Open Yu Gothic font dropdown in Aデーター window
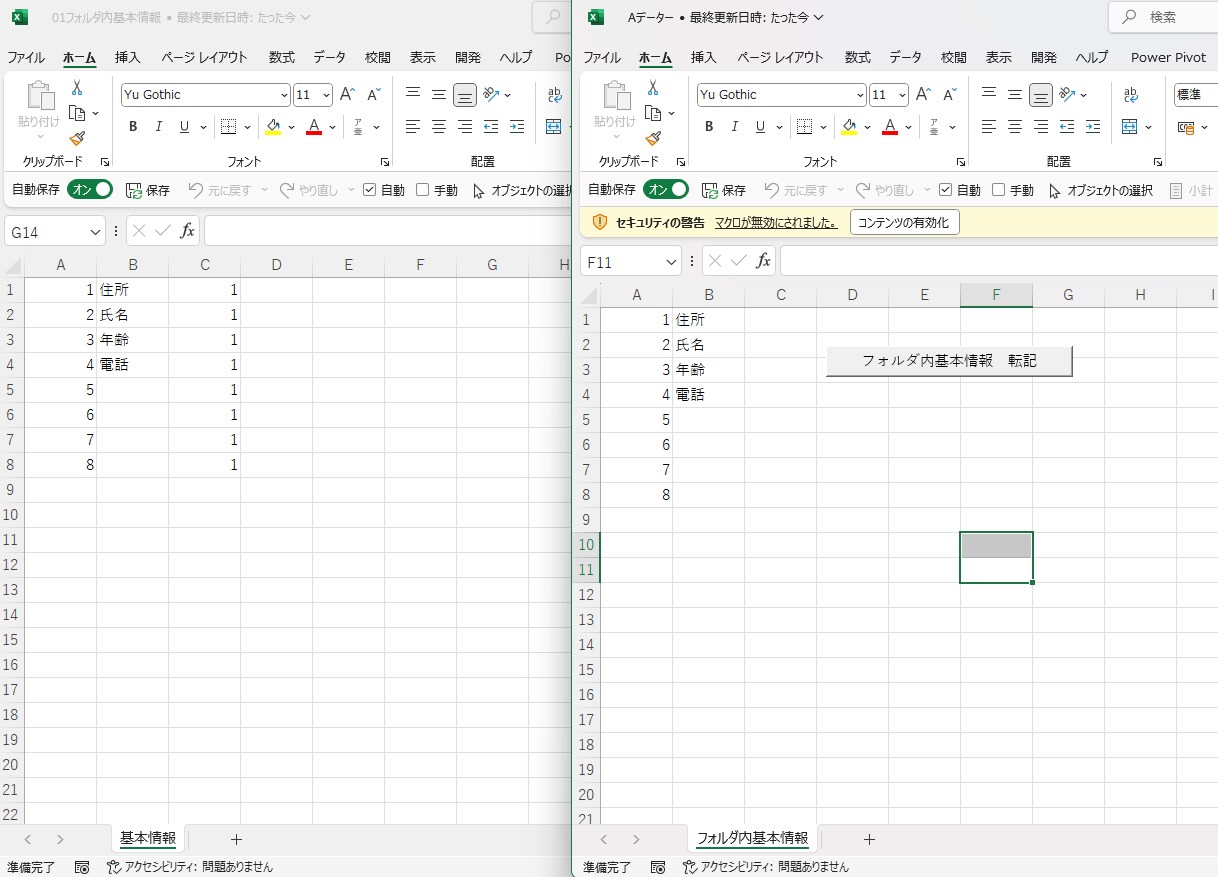 click(x=860, y=95)
